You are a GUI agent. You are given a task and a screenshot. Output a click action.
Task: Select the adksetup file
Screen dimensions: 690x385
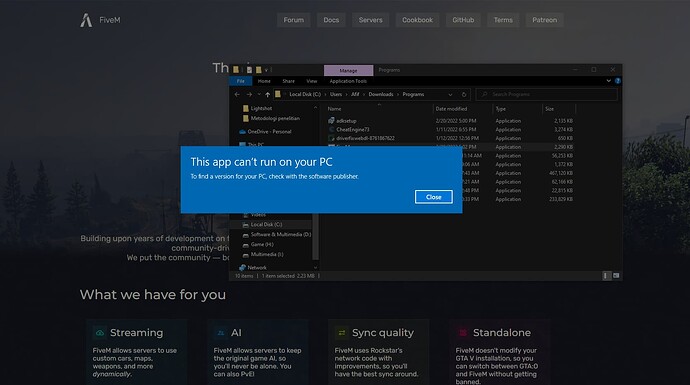pos(346,121)
